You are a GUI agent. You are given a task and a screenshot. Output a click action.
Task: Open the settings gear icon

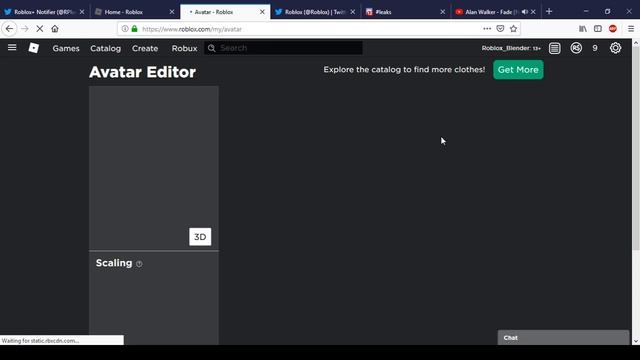[x=615, y=48]
